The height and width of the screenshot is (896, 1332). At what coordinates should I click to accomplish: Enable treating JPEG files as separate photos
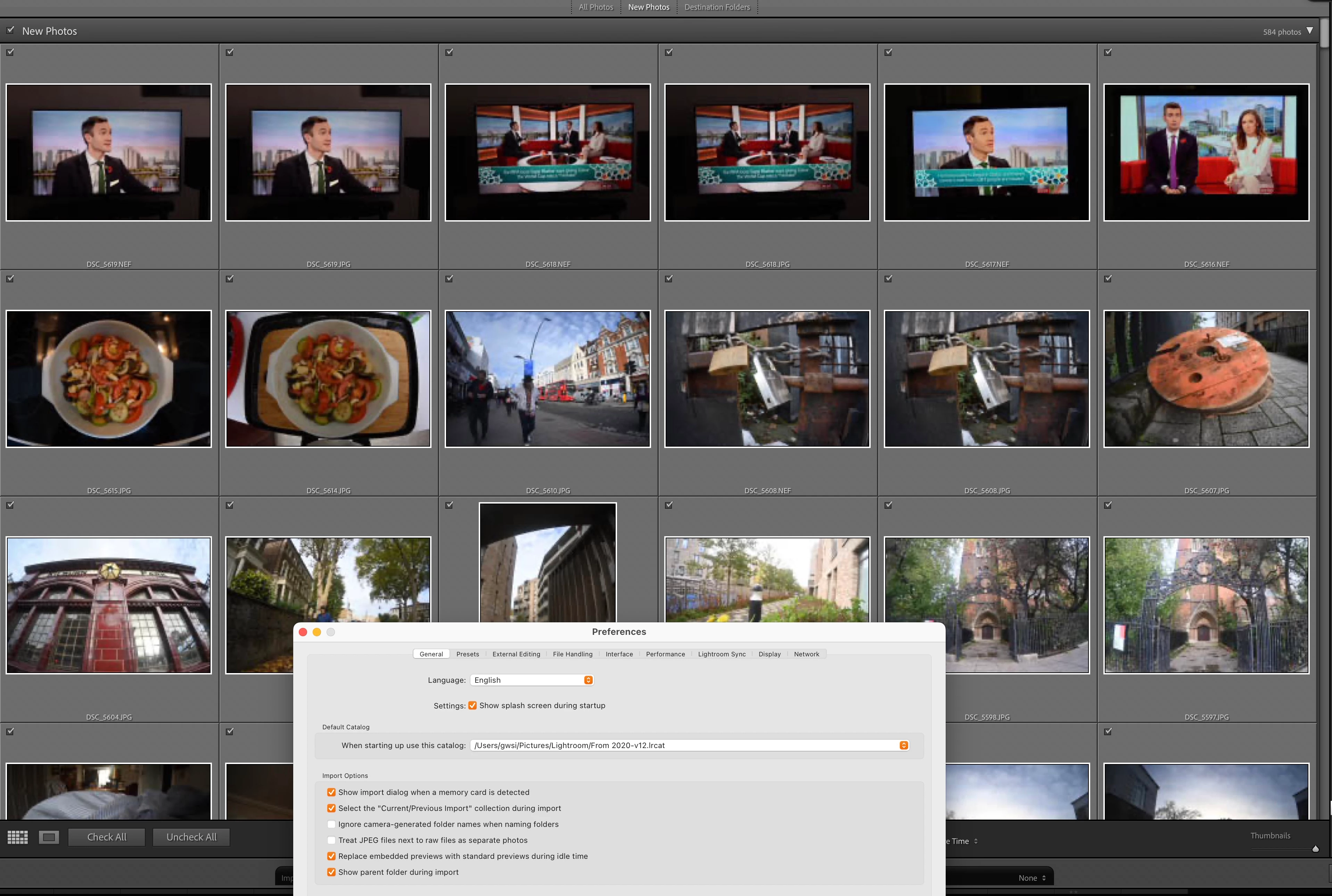point(331,840)
